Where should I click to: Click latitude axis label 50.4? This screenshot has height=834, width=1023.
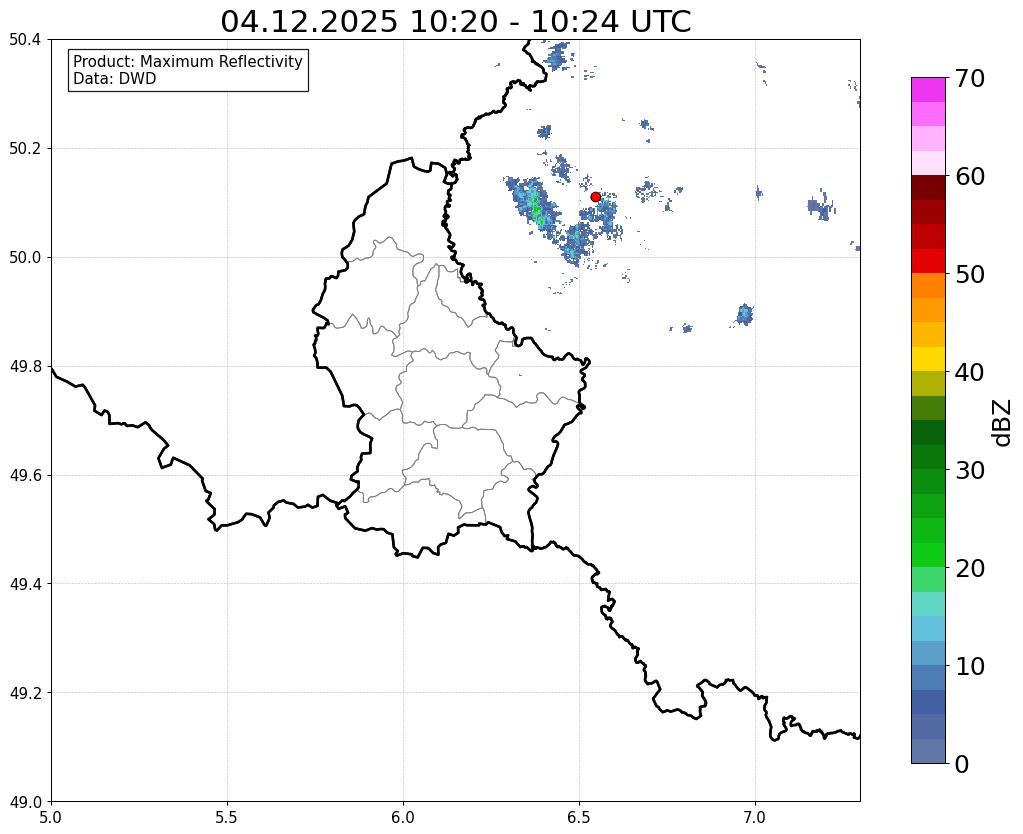[x=25, y=40]
